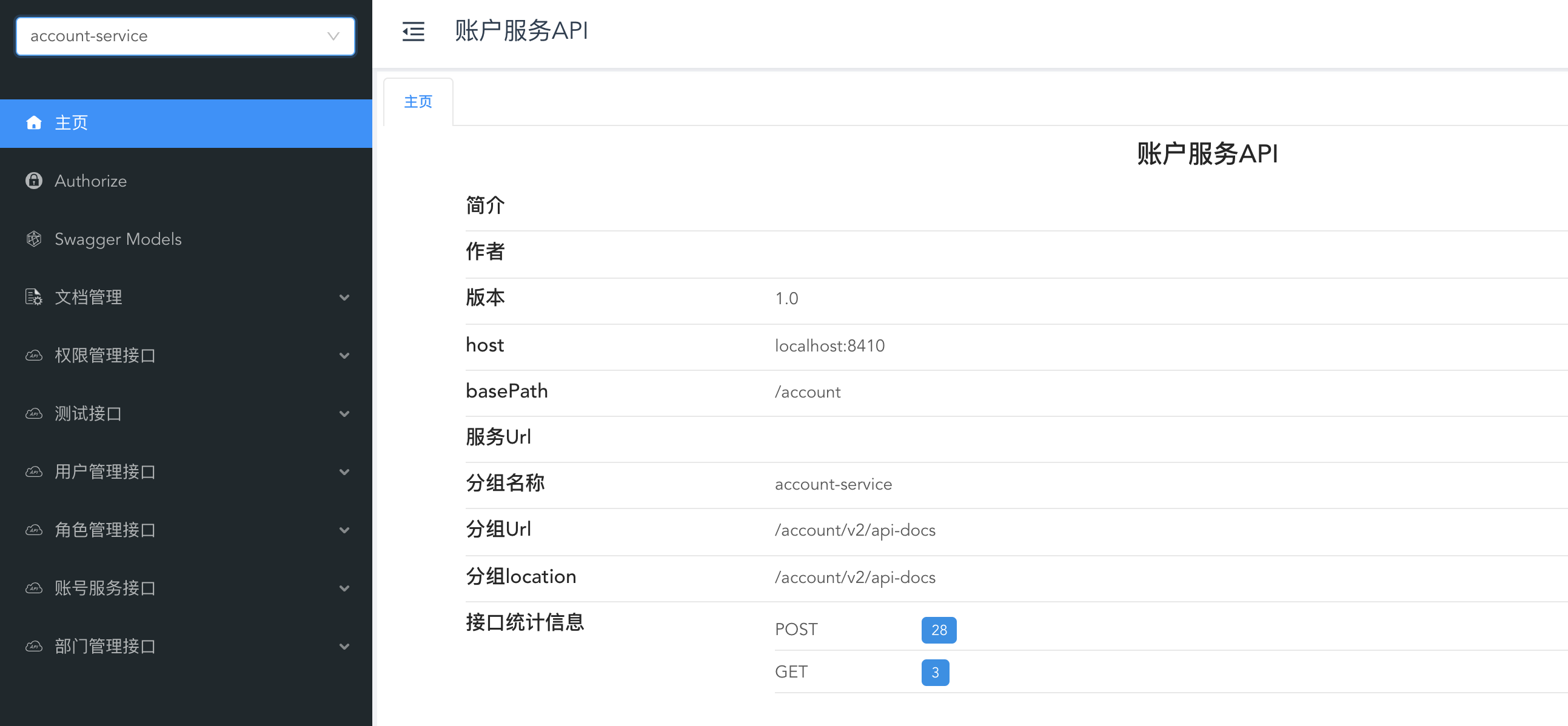This screenshot has width=1568, height=726.
Task: Expand the 权限管理接口 chevron
Action: coord(344,355)
